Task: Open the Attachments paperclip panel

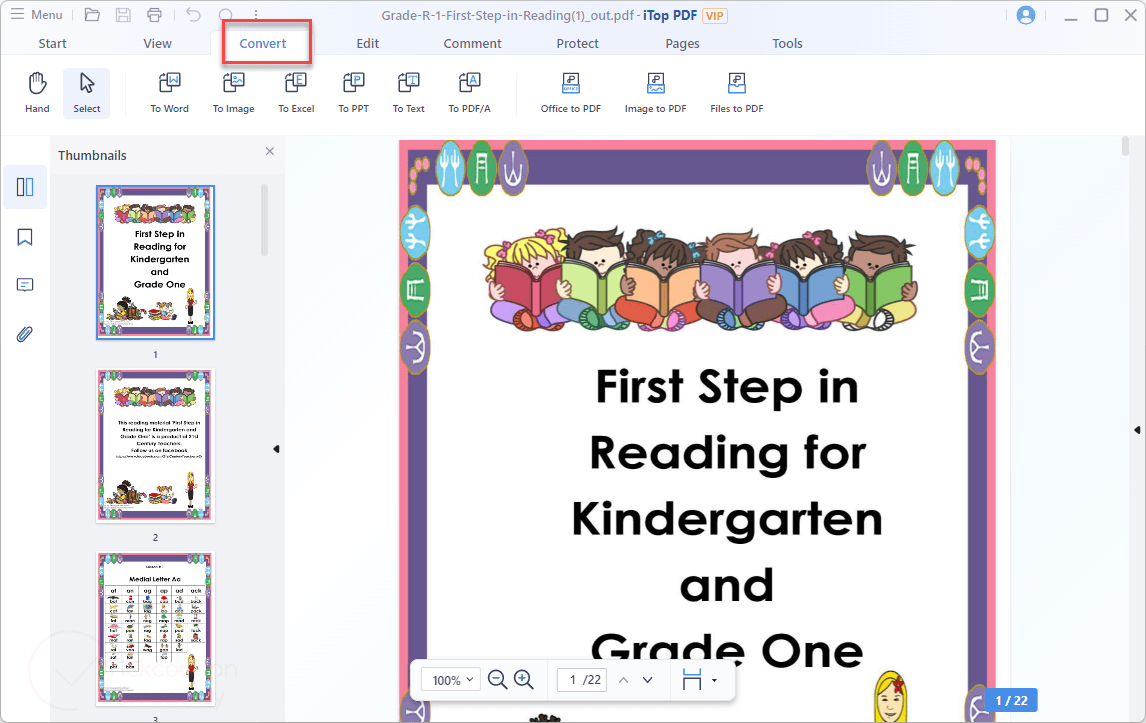Action: [25, 335]
